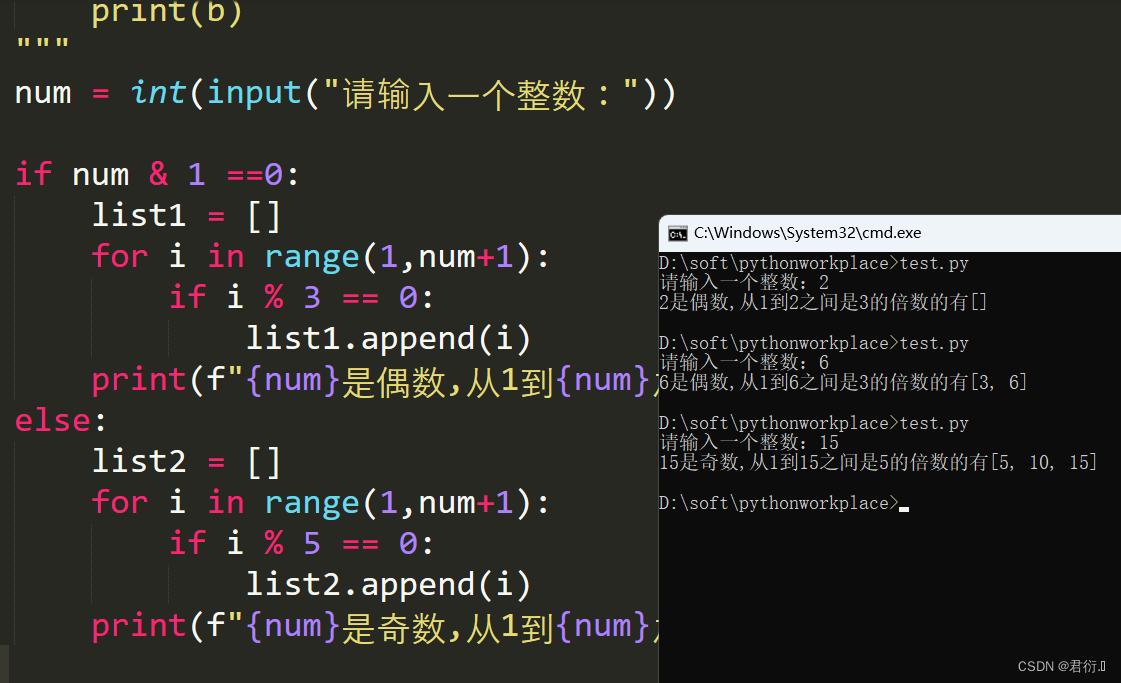Click the last cmd prompt with blinking cursor
This screenshot has width=1121, height=683.
pos(784,503)
